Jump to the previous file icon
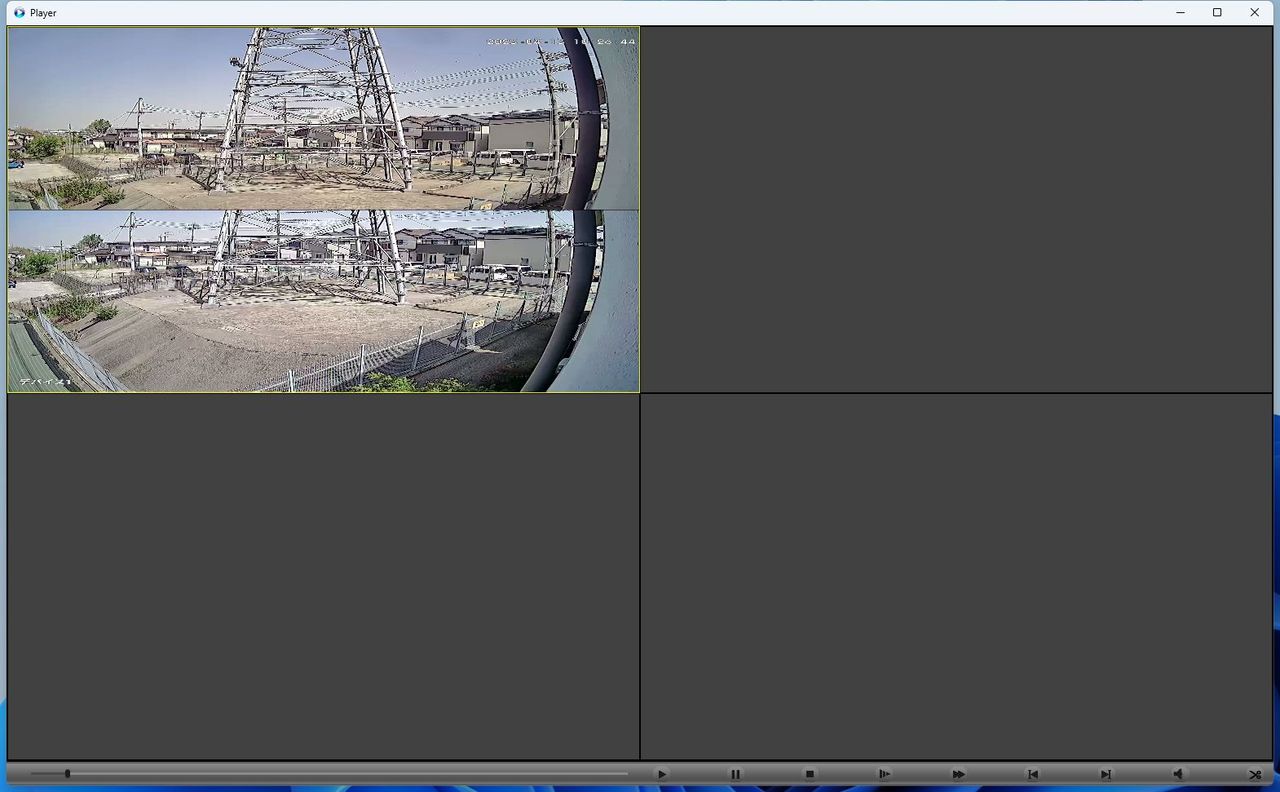 click(x=1033, y=774)
